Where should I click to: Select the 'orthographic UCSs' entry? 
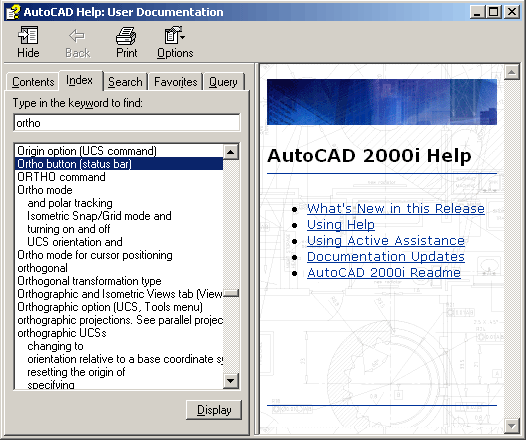coord(119,333)
